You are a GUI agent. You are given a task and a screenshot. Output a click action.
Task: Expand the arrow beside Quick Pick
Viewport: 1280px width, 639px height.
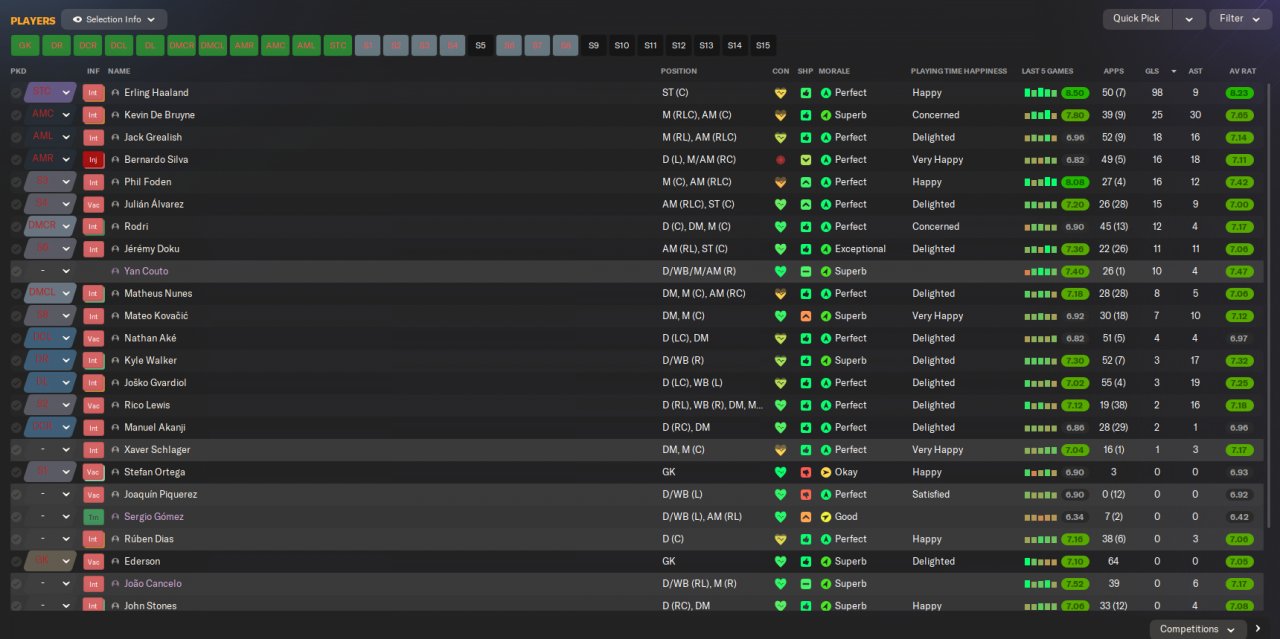click(x=1189, y=19)
